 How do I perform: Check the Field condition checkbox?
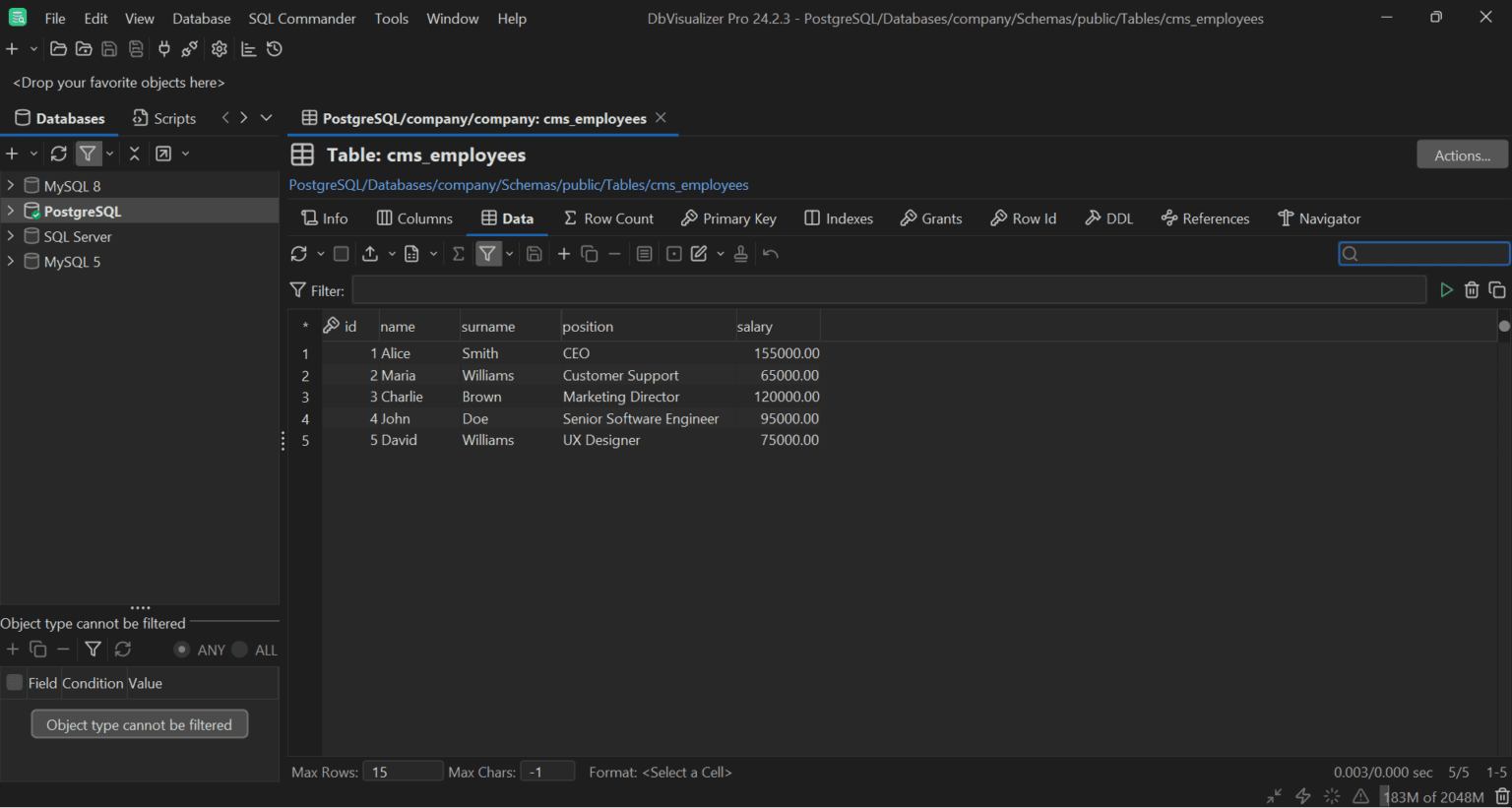click(14, 682)
